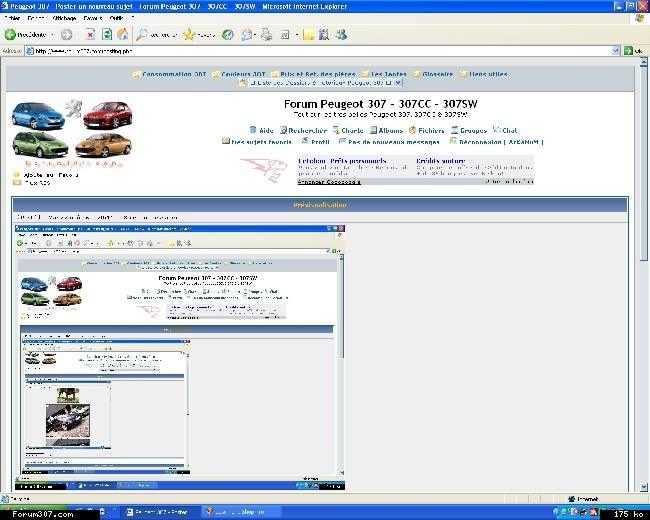Viewport: 650px width, 520px height.
Task: Print the page with the printer icon
Action: pos(267,35)
